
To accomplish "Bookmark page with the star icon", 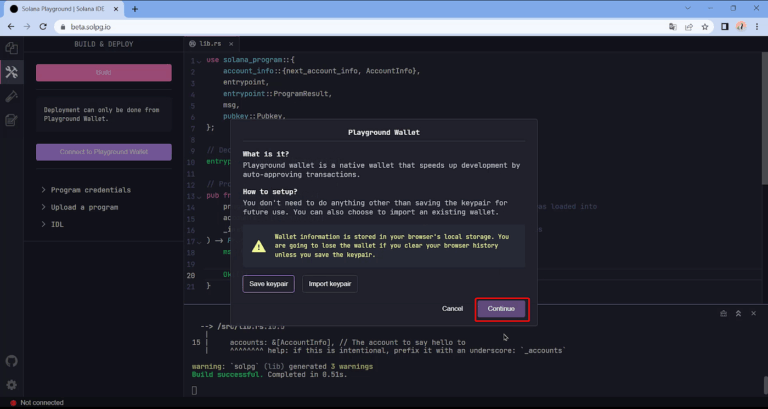I will (705, 27).
